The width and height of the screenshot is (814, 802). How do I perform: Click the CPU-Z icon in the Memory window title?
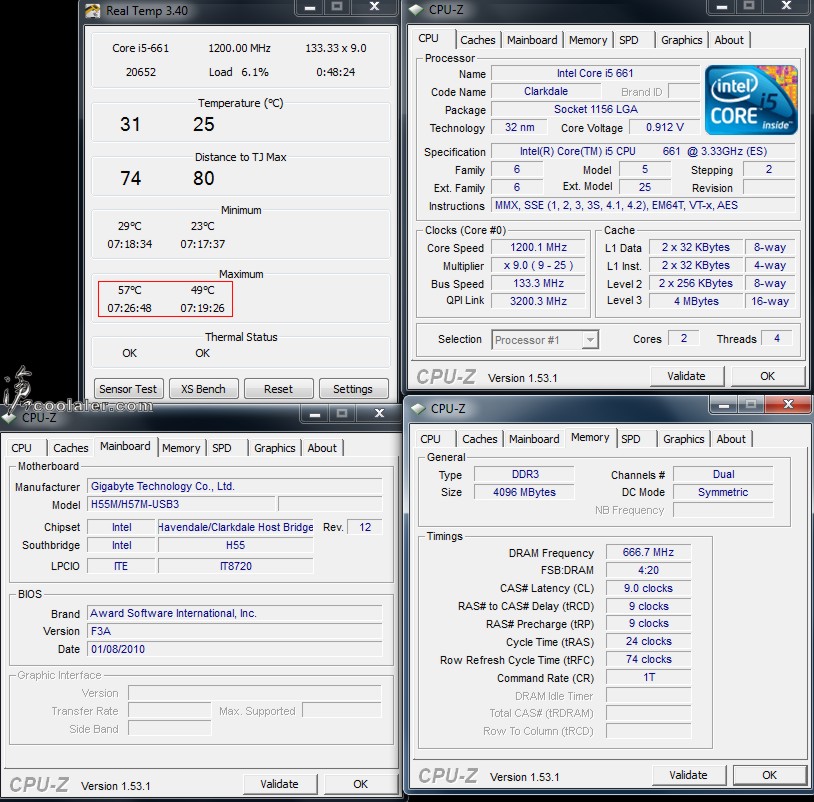tap(418, 409)
